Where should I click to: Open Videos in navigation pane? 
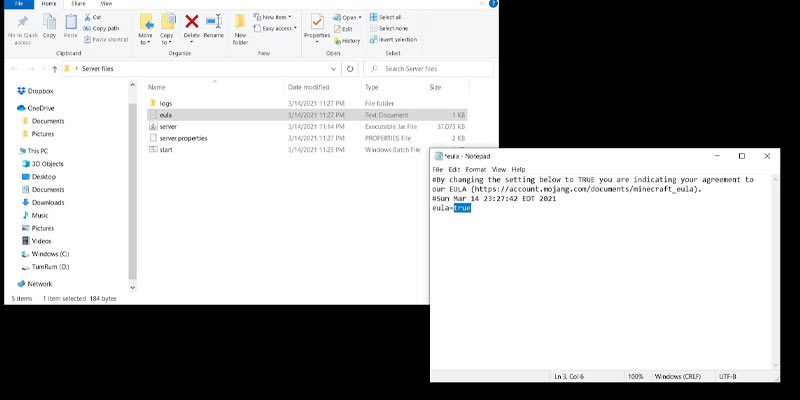37,241
